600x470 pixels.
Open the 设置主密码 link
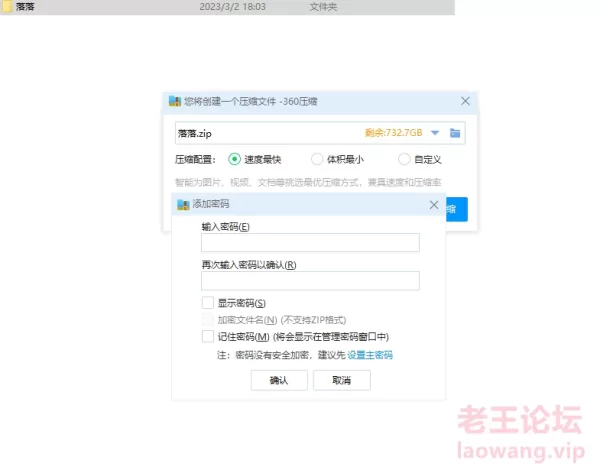tap(370, 355)
